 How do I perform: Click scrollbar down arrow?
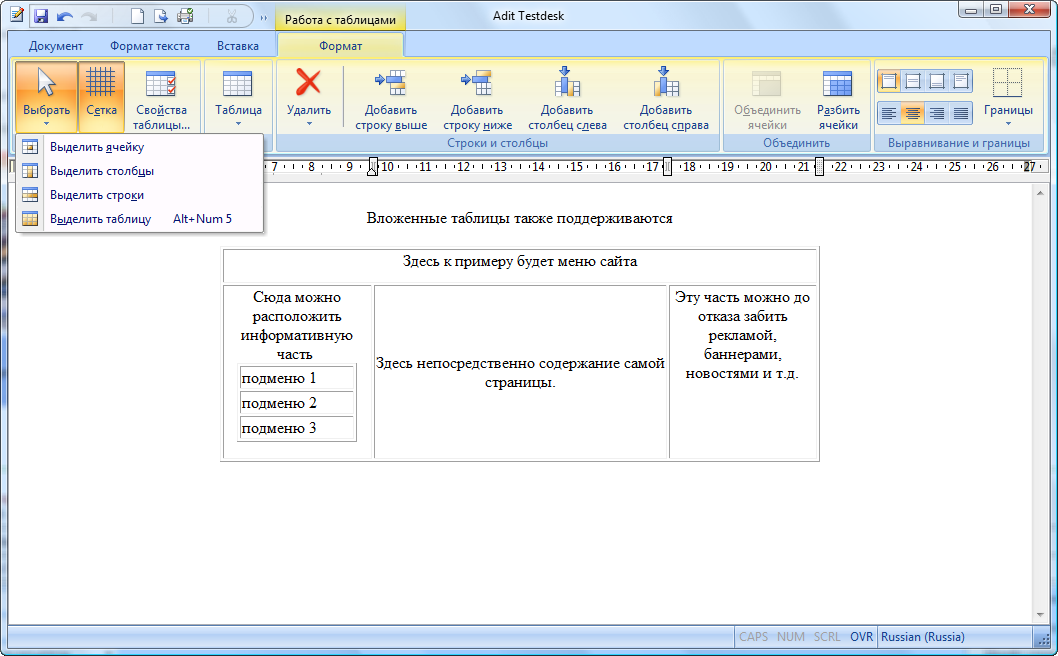[x=1040, y=615]
